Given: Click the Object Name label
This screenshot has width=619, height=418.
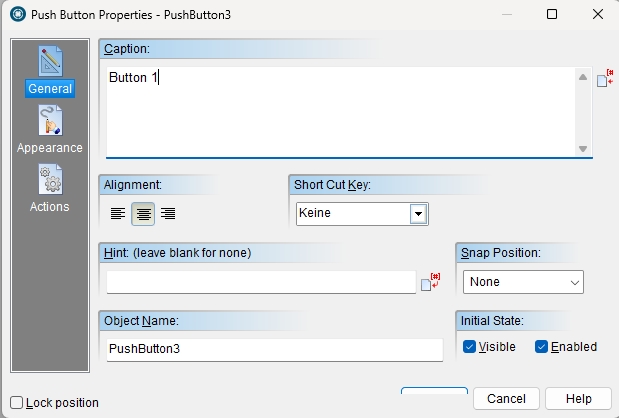Looking at the screenshot, I should 141,321.
